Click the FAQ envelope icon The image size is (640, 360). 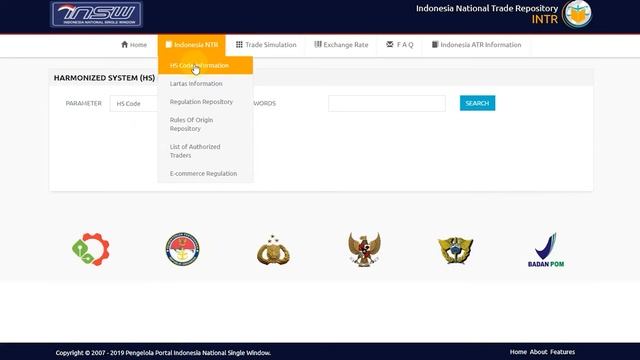pos(389,44)
